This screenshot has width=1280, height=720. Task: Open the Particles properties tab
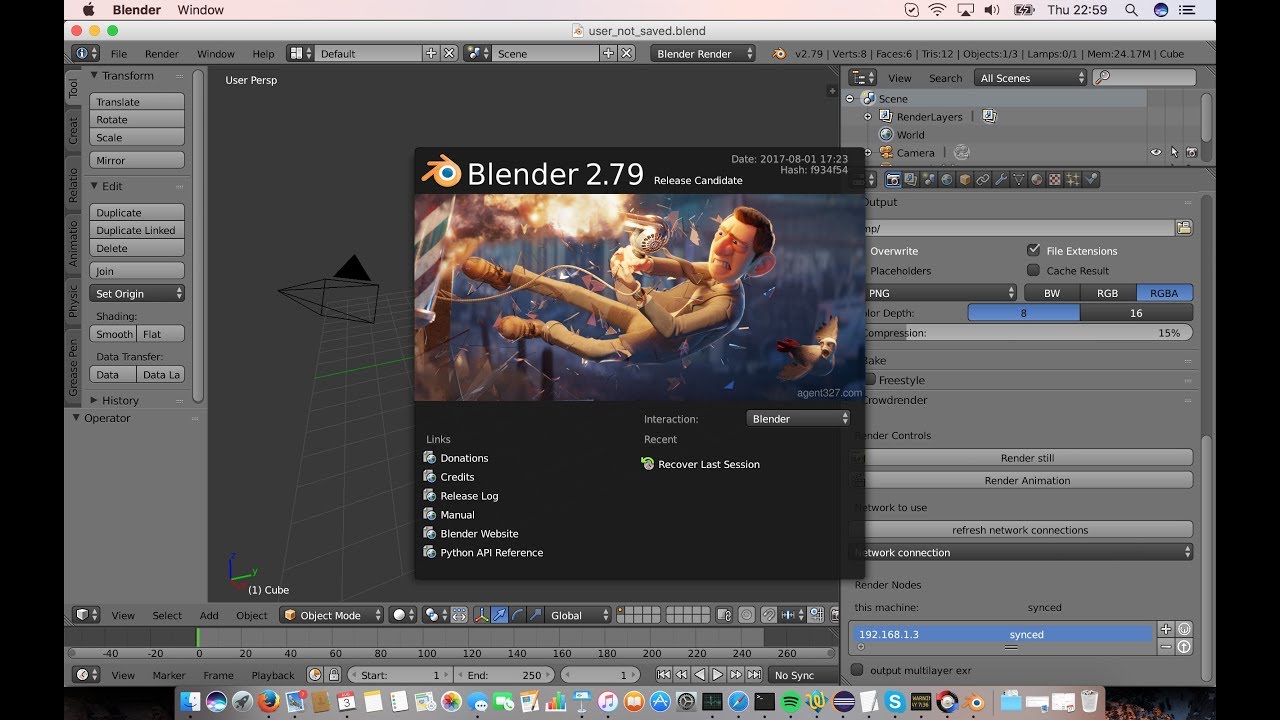pos(1073,179)
